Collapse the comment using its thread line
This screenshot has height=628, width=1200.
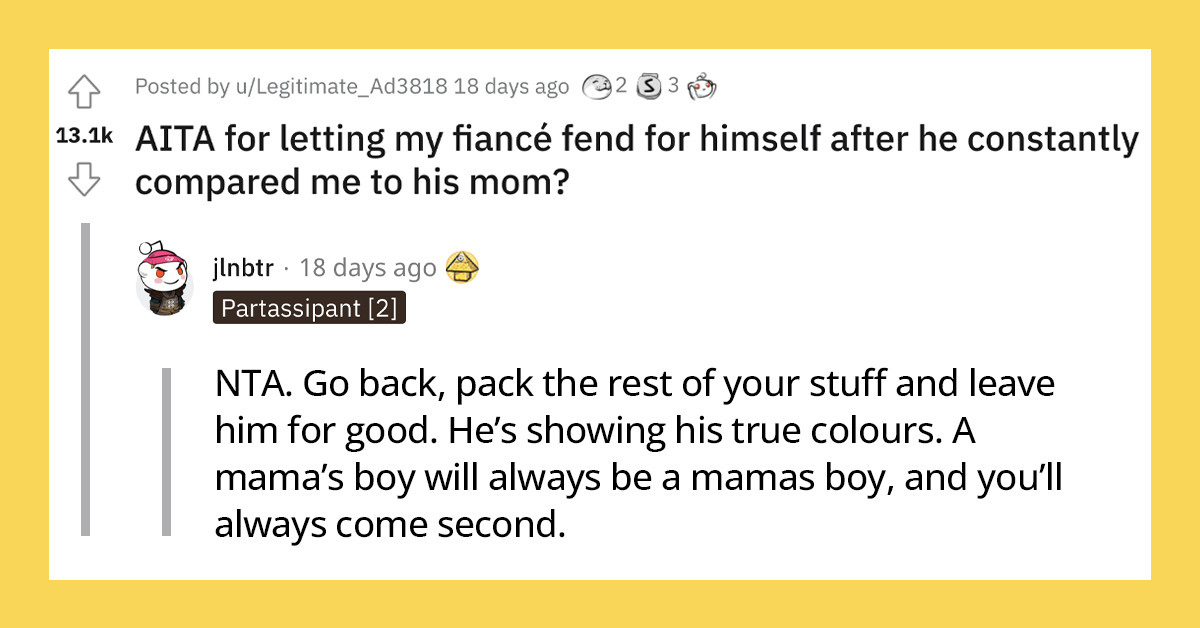[x=165, y=450]
